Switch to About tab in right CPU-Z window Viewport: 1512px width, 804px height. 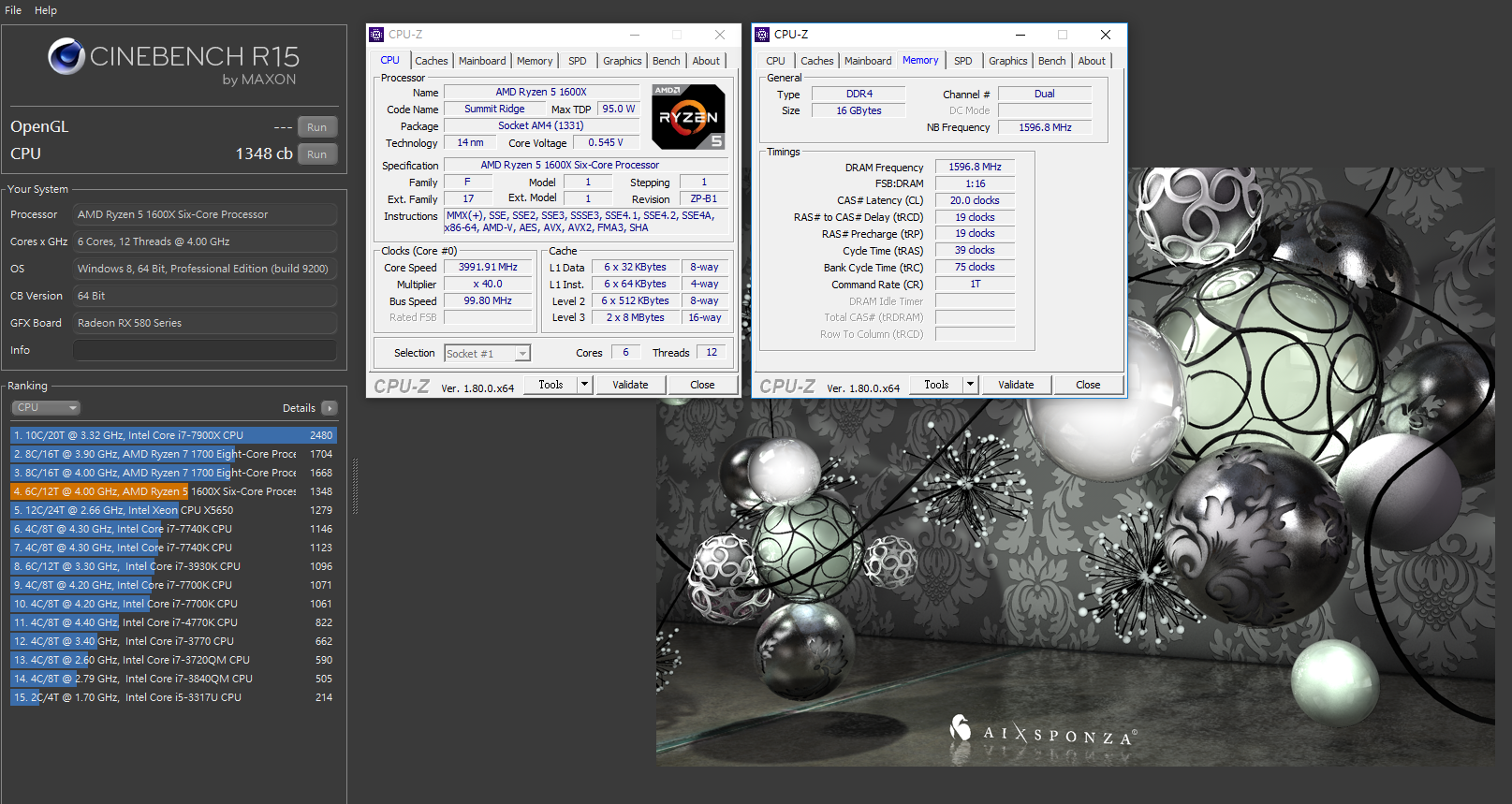pyautogui.click(x=1092, y=61)
